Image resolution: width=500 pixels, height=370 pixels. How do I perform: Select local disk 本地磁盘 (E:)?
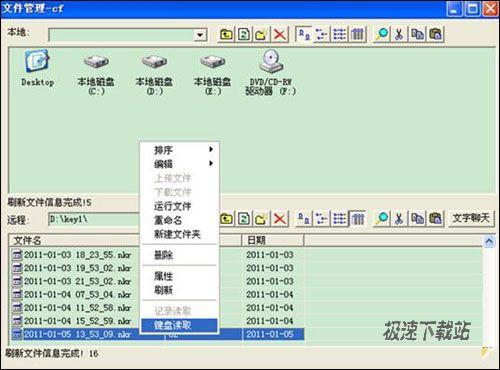pyautogui.click(x=212, y=74)
